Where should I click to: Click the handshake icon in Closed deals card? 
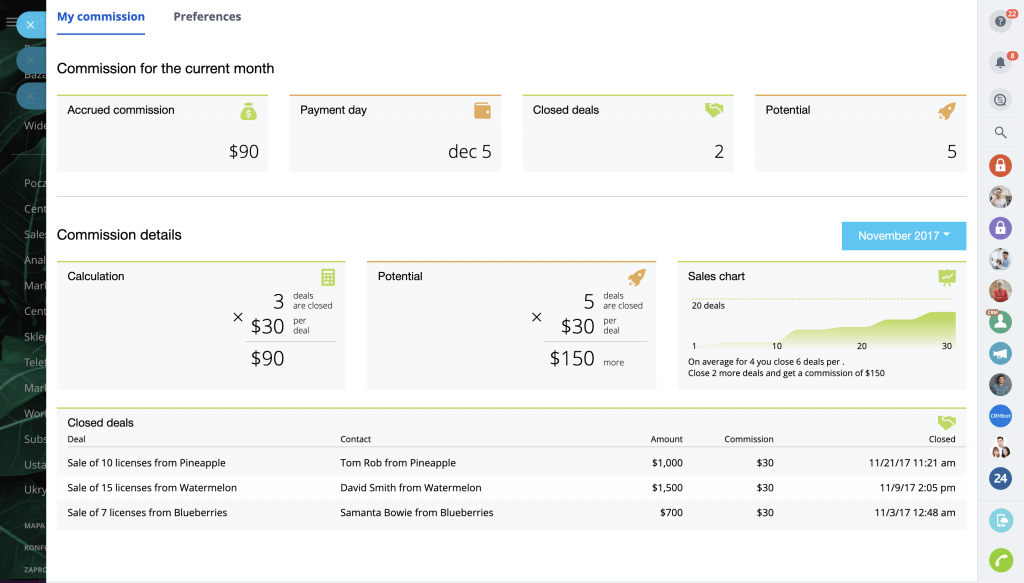[713, 111]
